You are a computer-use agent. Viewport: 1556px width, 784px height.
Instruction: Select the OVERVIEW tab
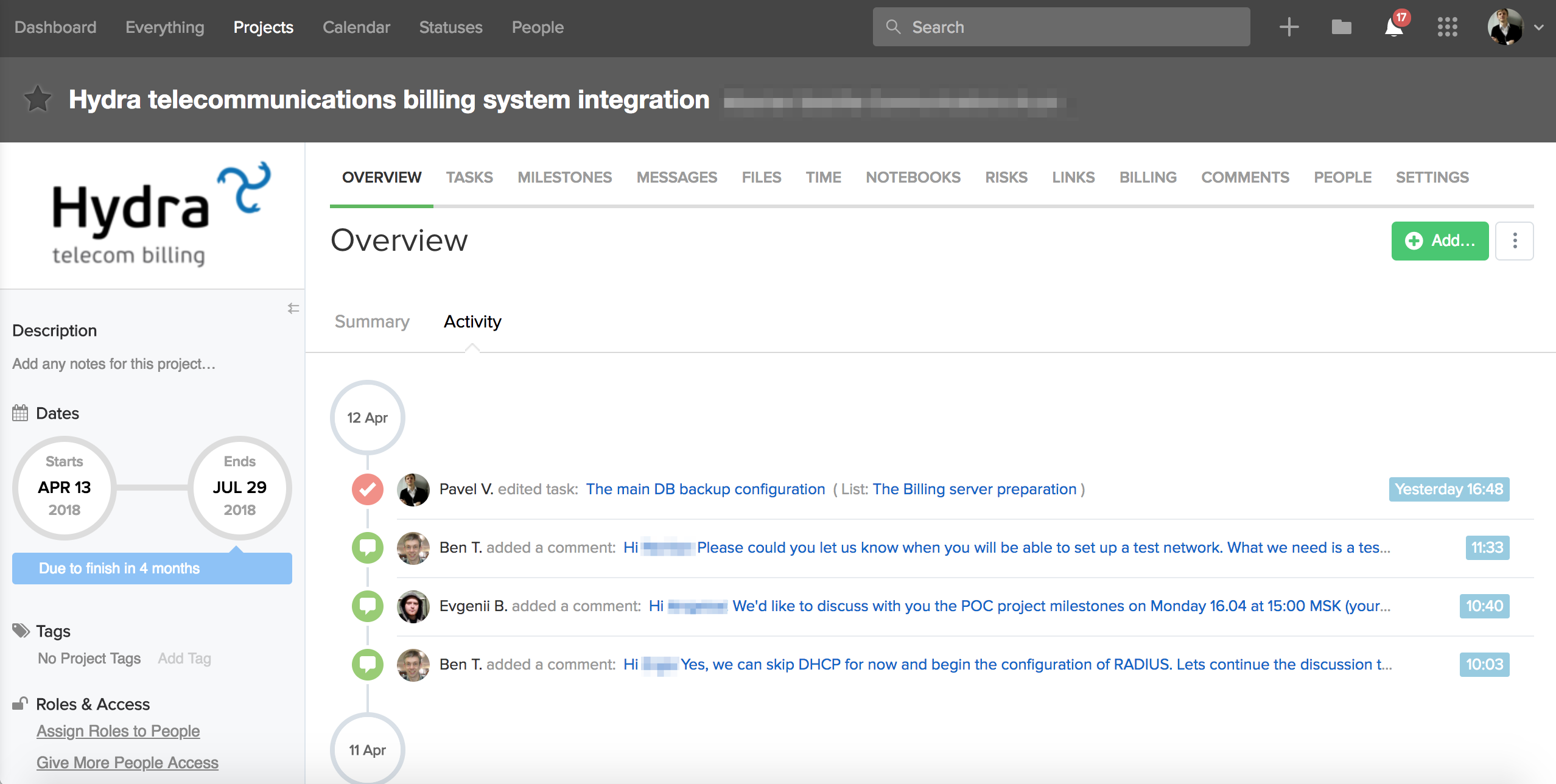tap(382, 177)
